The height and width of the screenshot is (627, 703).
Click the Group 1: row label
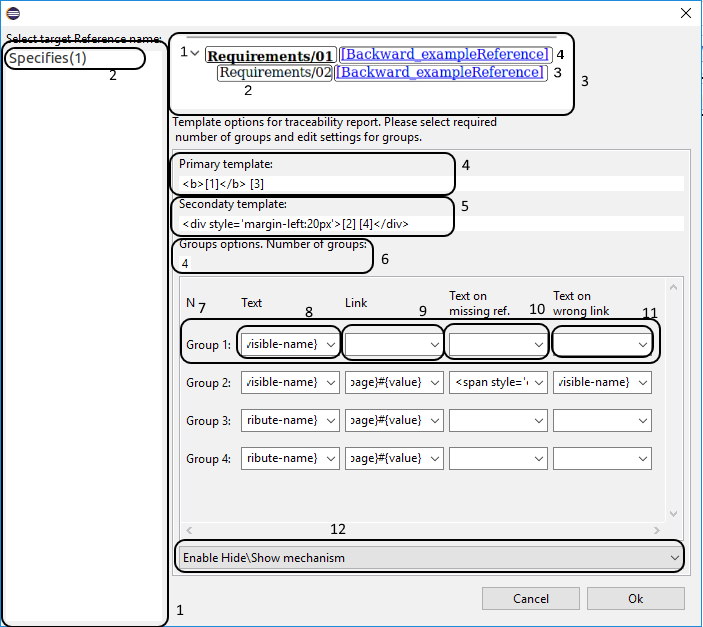click(x=208, y=345)
